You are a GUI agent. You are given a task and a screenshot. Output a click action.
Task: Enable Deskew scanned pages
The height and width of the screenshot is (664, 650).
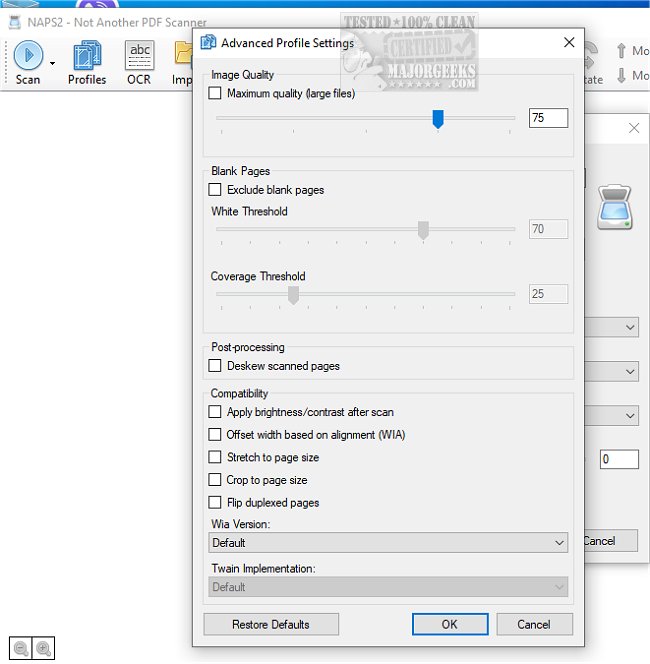click(215, 365)
